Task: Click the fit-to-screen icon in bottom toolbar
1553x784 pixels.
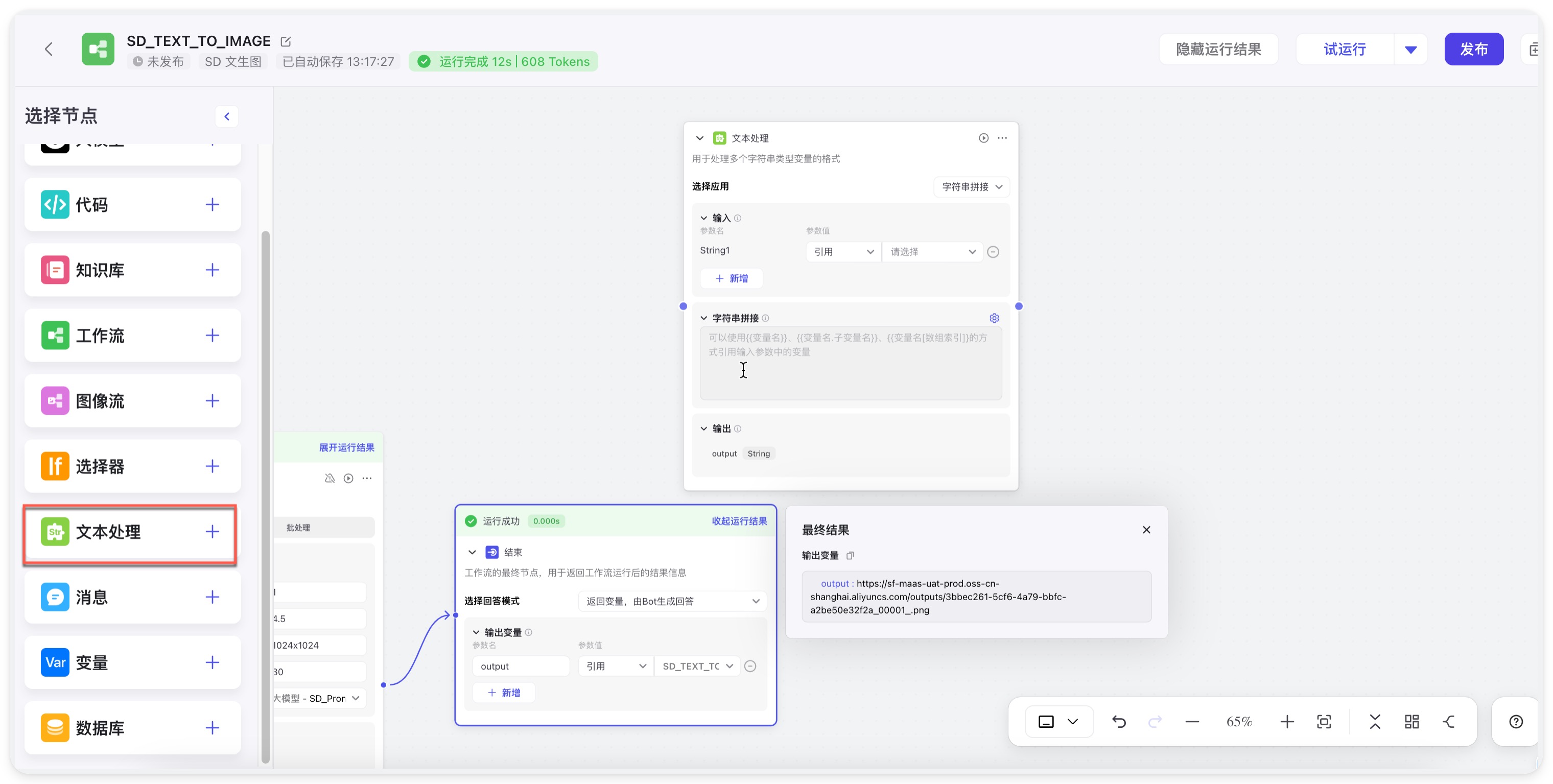Action: click(x=1324, y=721)
